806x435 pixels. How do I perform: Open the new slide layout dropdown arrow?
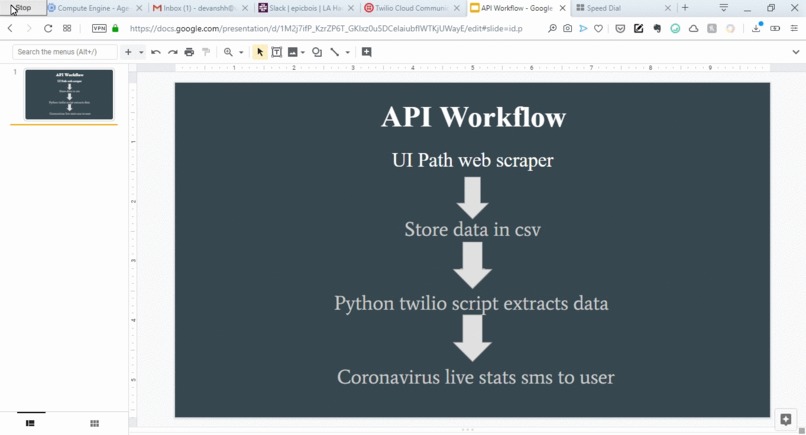(x=141, y=52)
